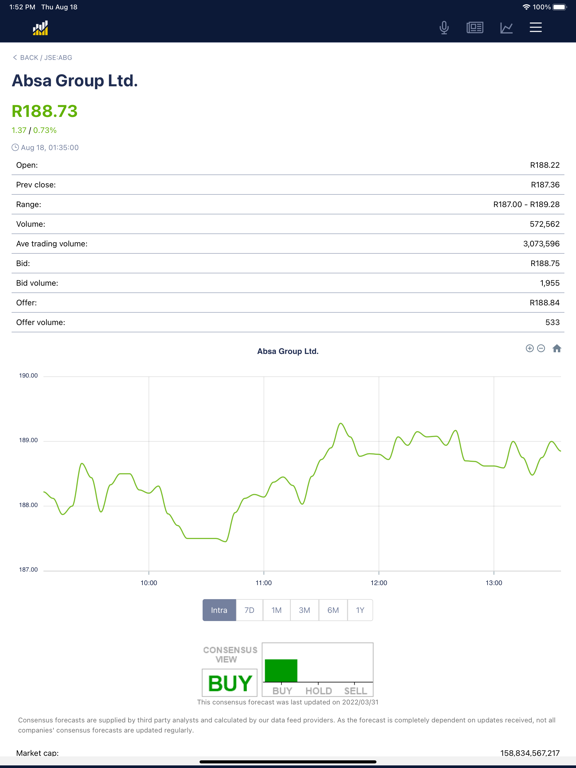Select the 6M chart range tab
576x768 pixels.
tap(333, 610)
